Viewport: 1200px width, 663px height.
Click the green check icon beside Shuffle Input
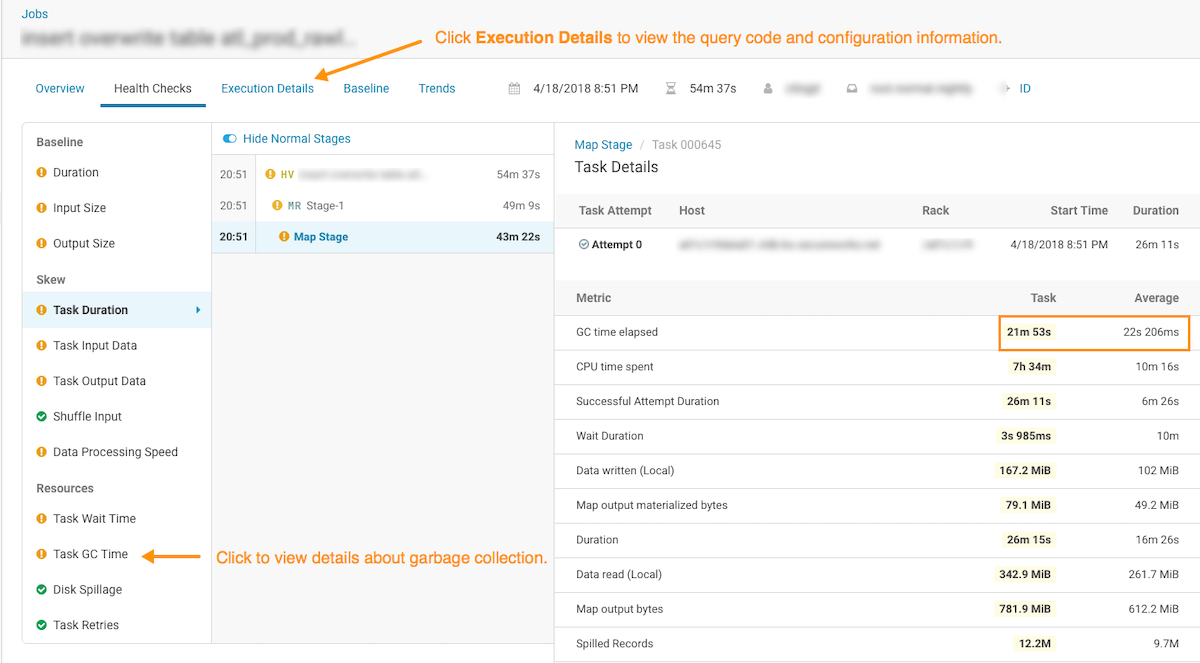(42, 416)
